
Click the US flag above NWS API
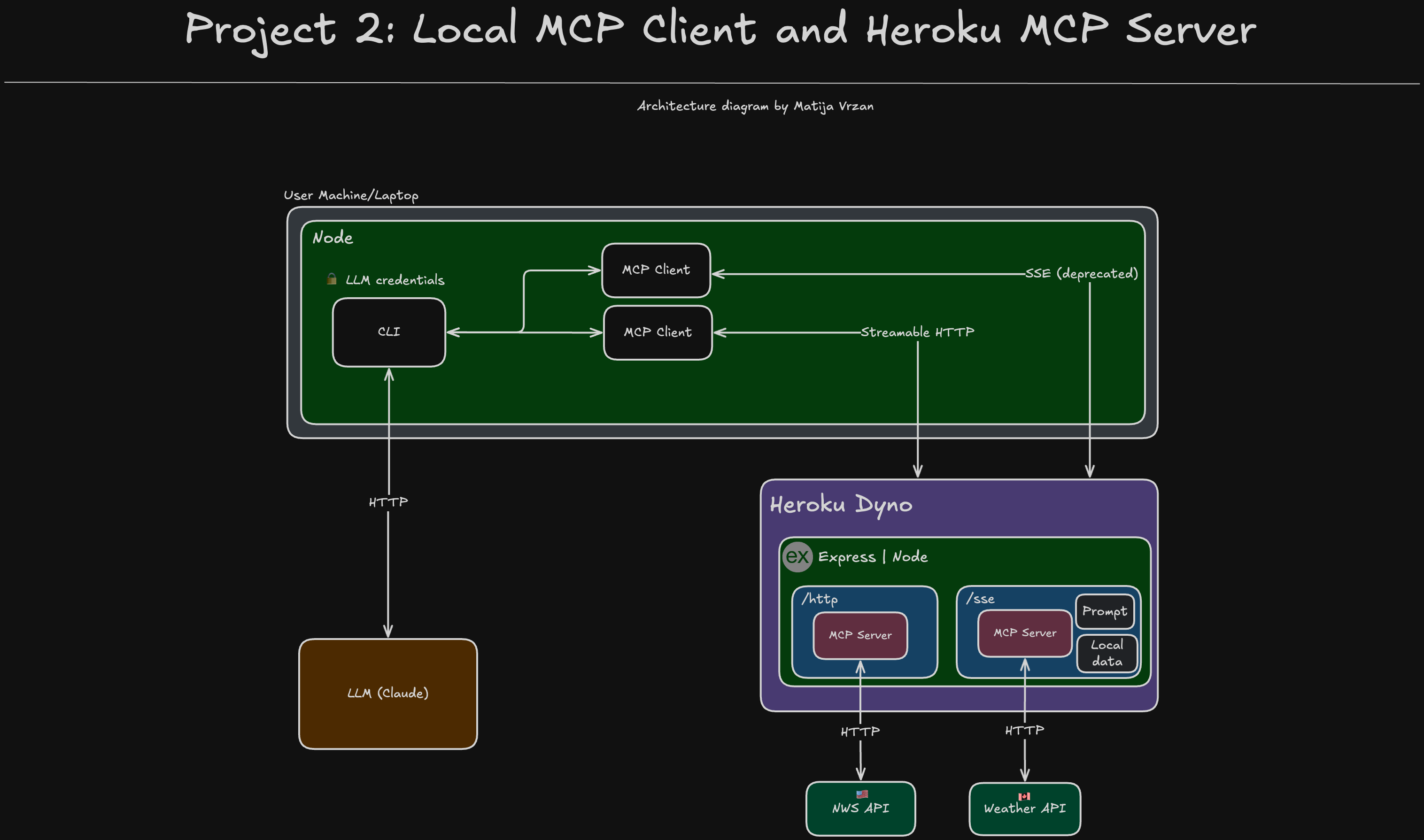[x=862, y=794]
